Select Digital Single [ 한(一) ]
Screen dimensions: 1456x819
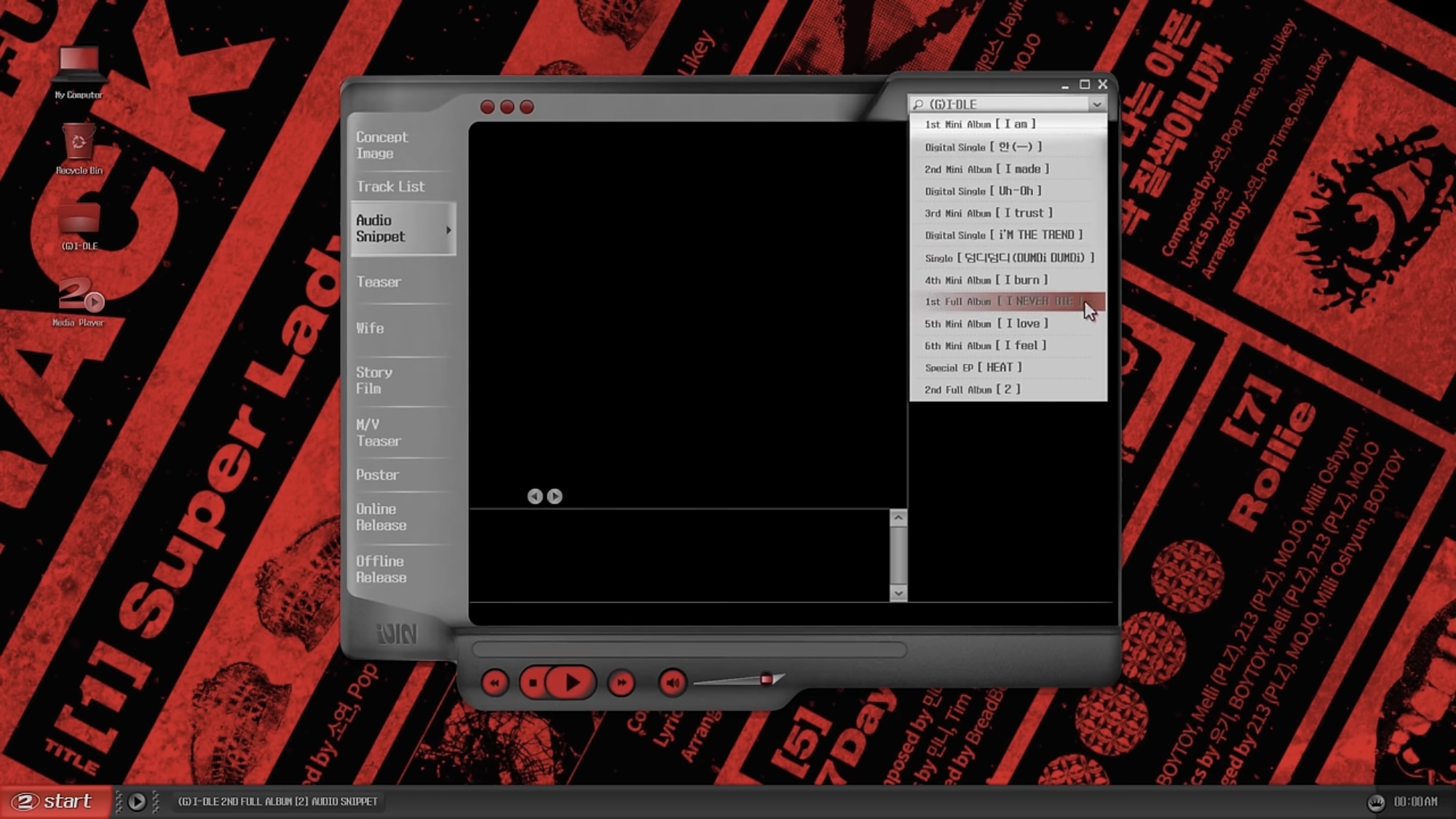click(x=1008, y=147)
